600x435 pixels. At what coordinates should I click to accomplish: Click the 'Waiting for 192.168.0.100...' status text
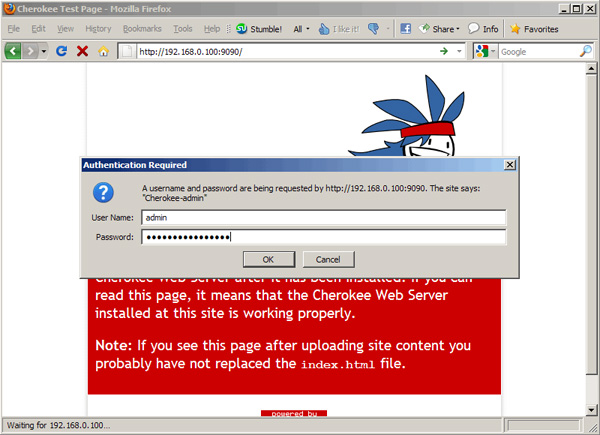coord(58,425)
